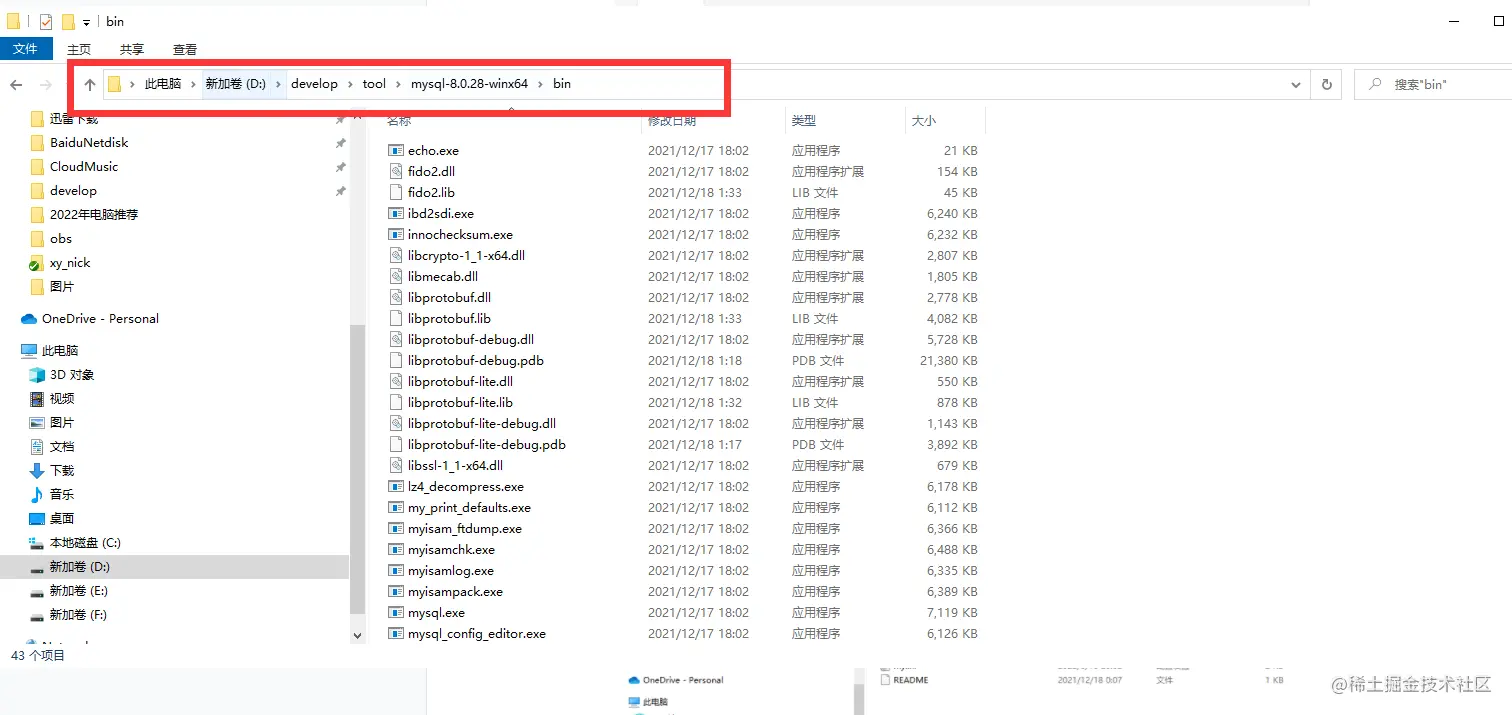Select the libmecab.dll file
1512x715 pixels.
click(x=442, y=276)
